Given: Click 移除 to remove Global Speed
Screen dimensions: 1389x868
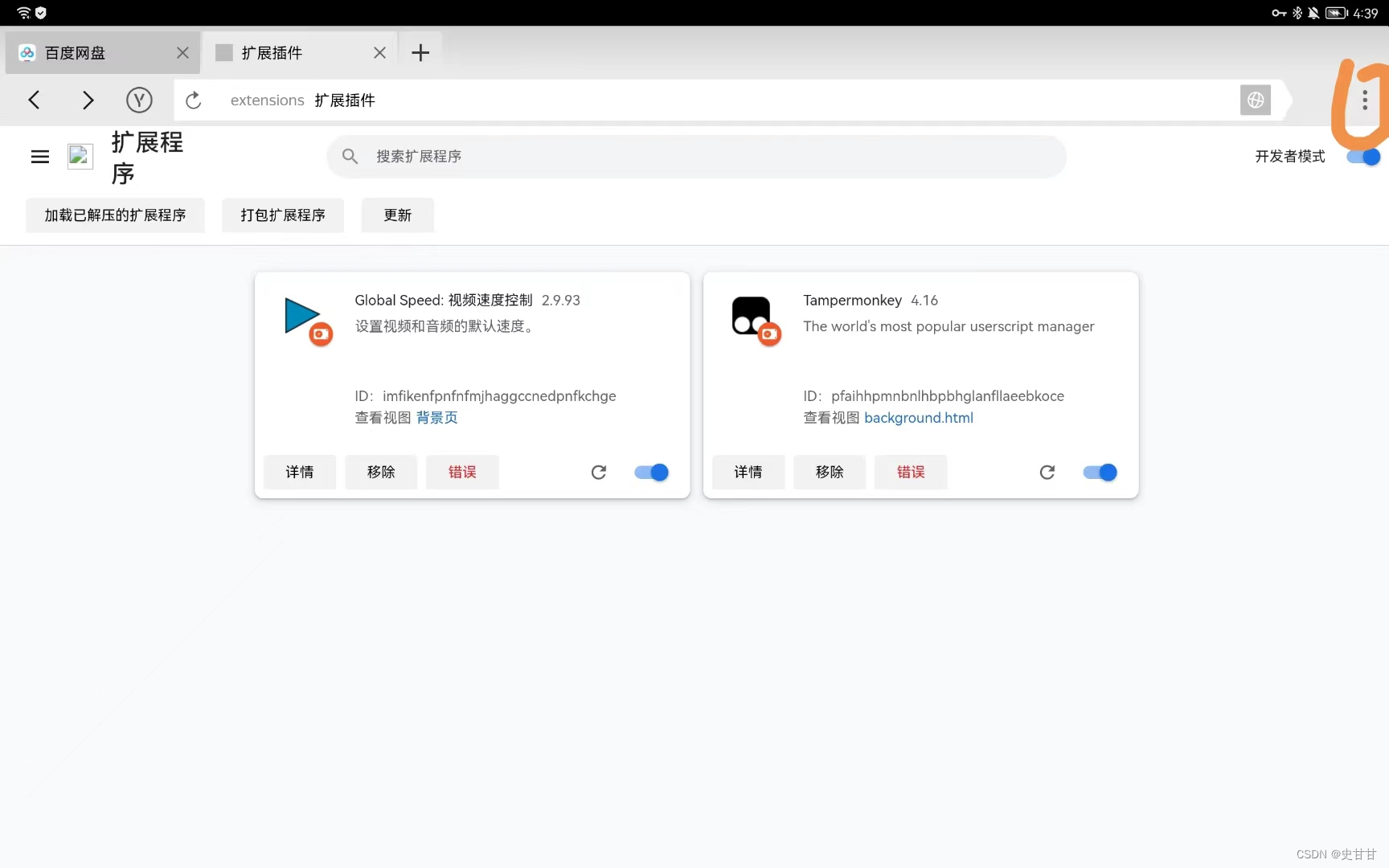Looking at the screenshot, I should coord(381,473).
